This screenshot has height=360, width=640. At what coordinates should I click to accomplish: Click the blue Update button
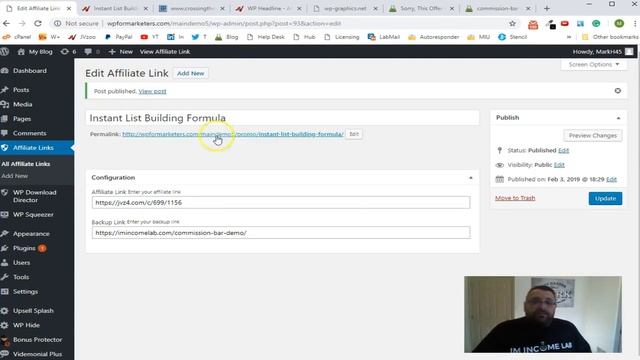[605, 198]
